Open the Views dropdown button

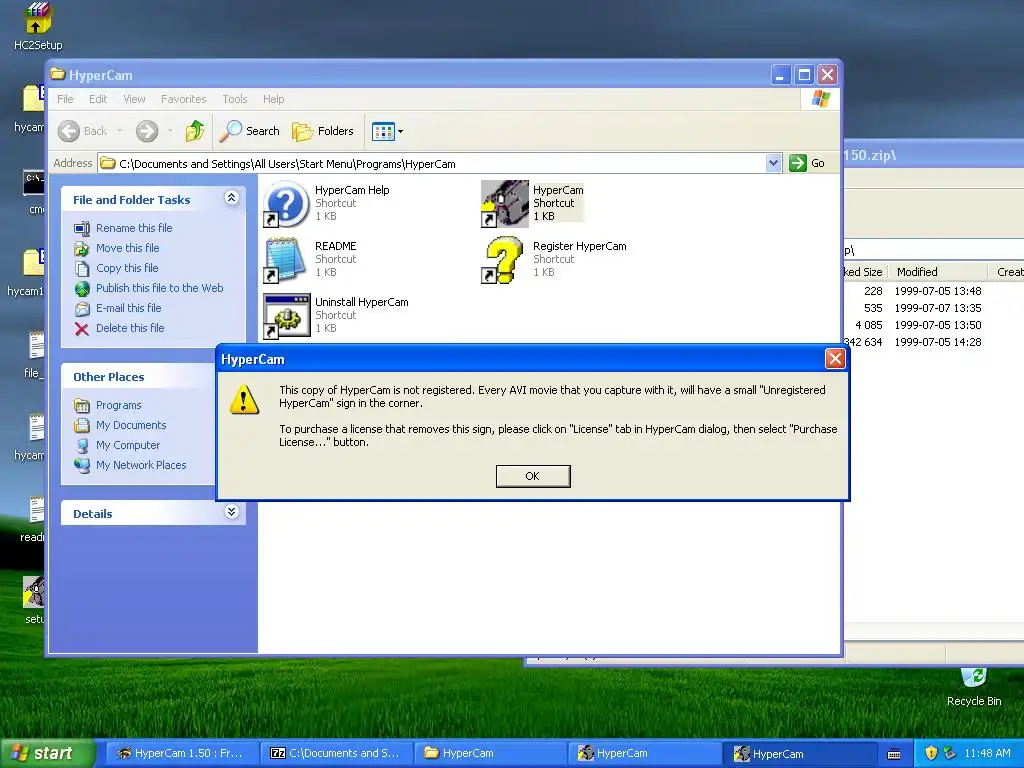click(387, 131)
